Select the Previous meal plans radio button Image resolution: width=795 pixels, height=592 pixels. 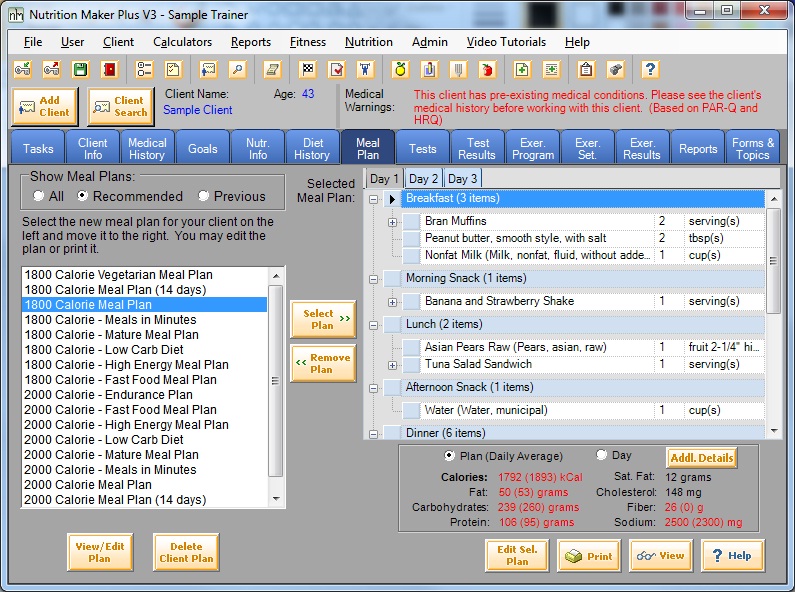[x=203, y=196]
